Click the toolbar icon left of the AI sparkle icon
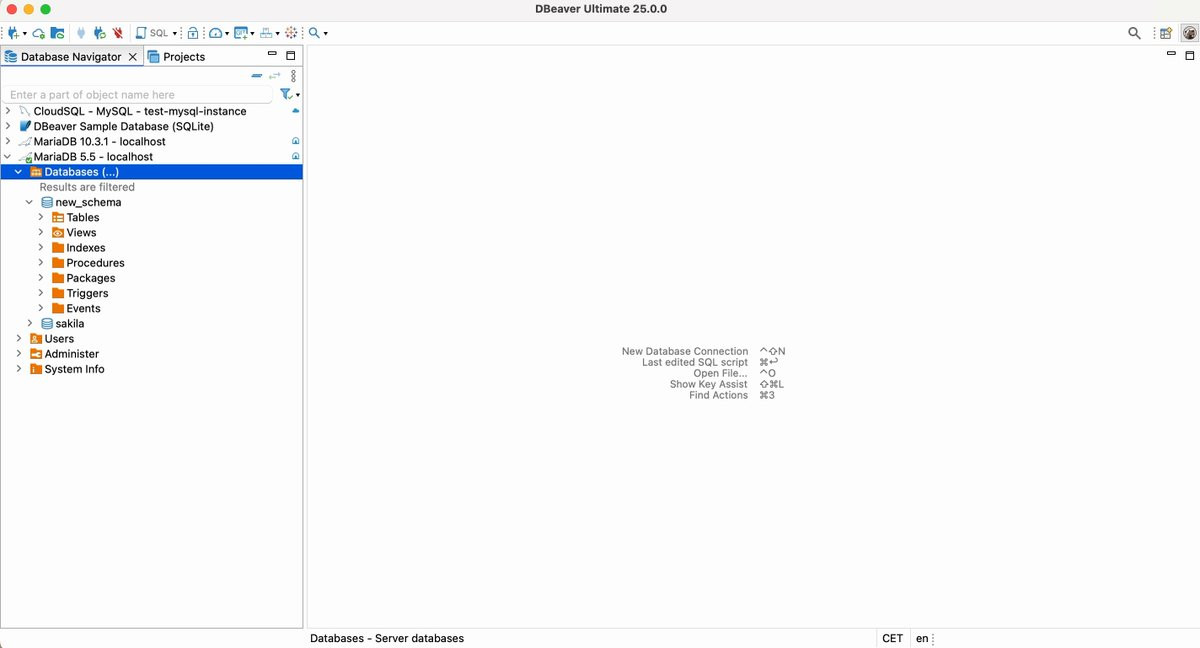 [266, 33]
